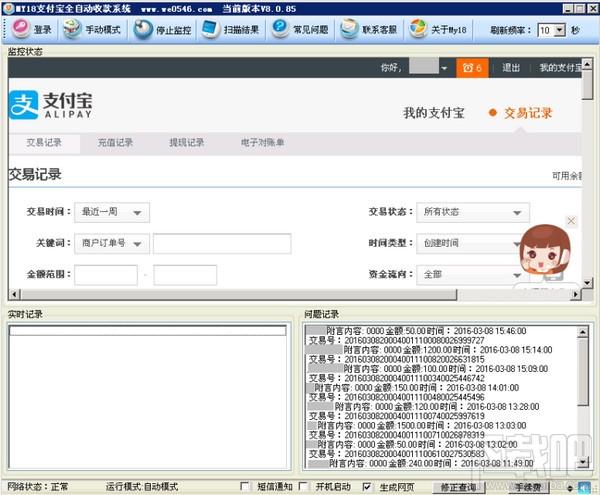Click 运行模式:自动模式 status text
This screenshot has height=495, width=600.
[142, 487]
